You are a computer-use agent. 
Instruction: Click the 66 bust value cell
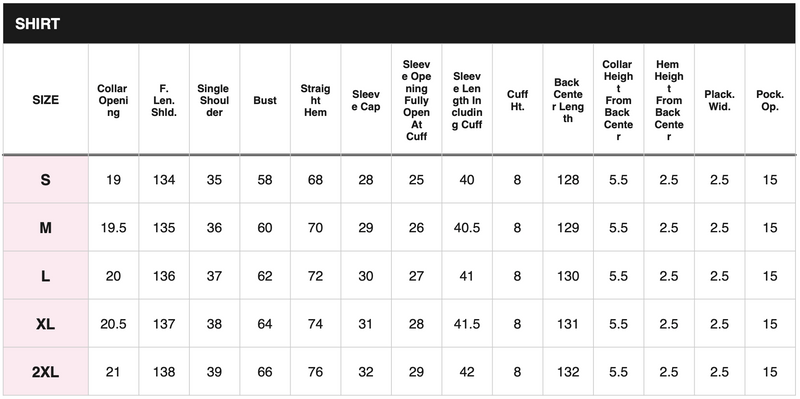(265, 372)
